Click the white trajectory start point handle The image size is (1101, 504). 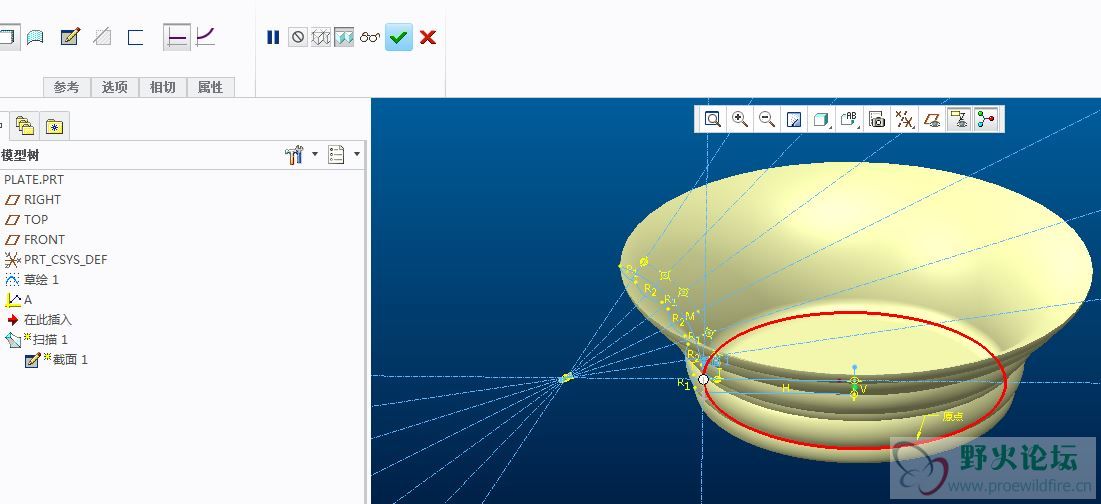tap(704, 379)
